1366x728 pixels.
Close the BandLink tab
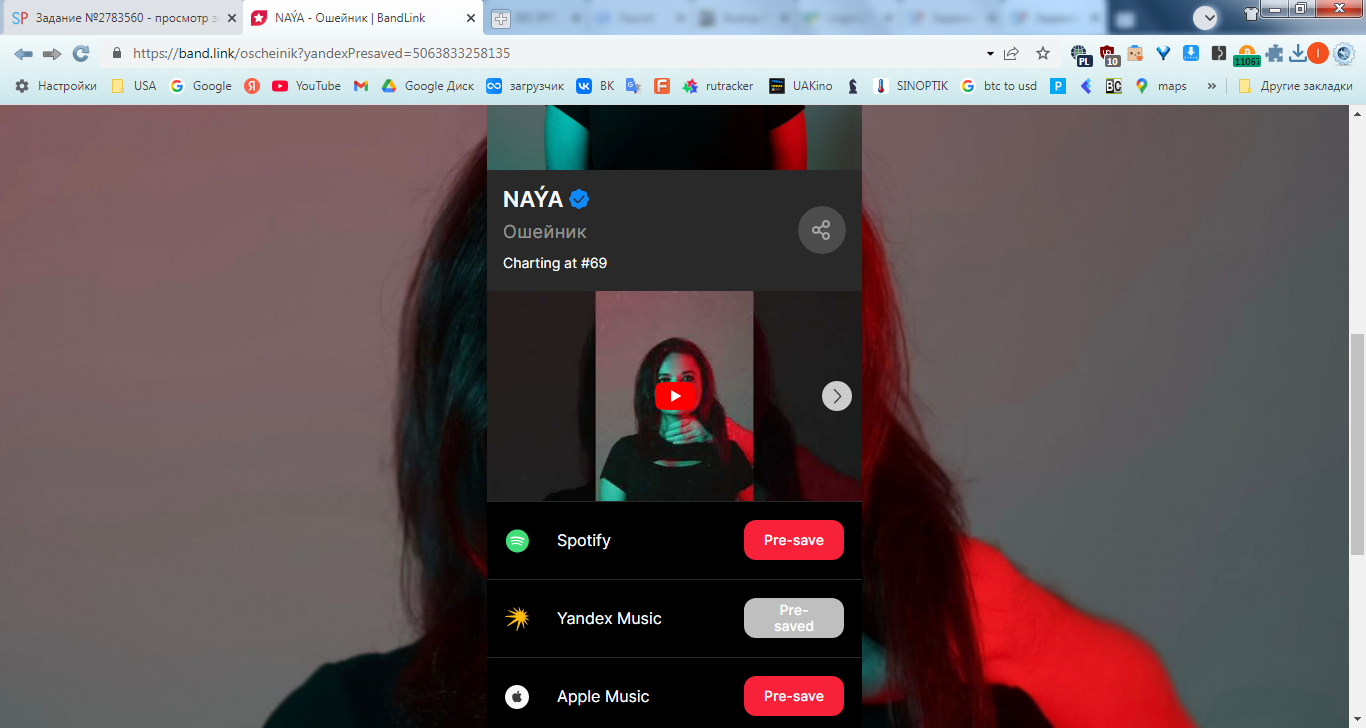tap(470, 18)
